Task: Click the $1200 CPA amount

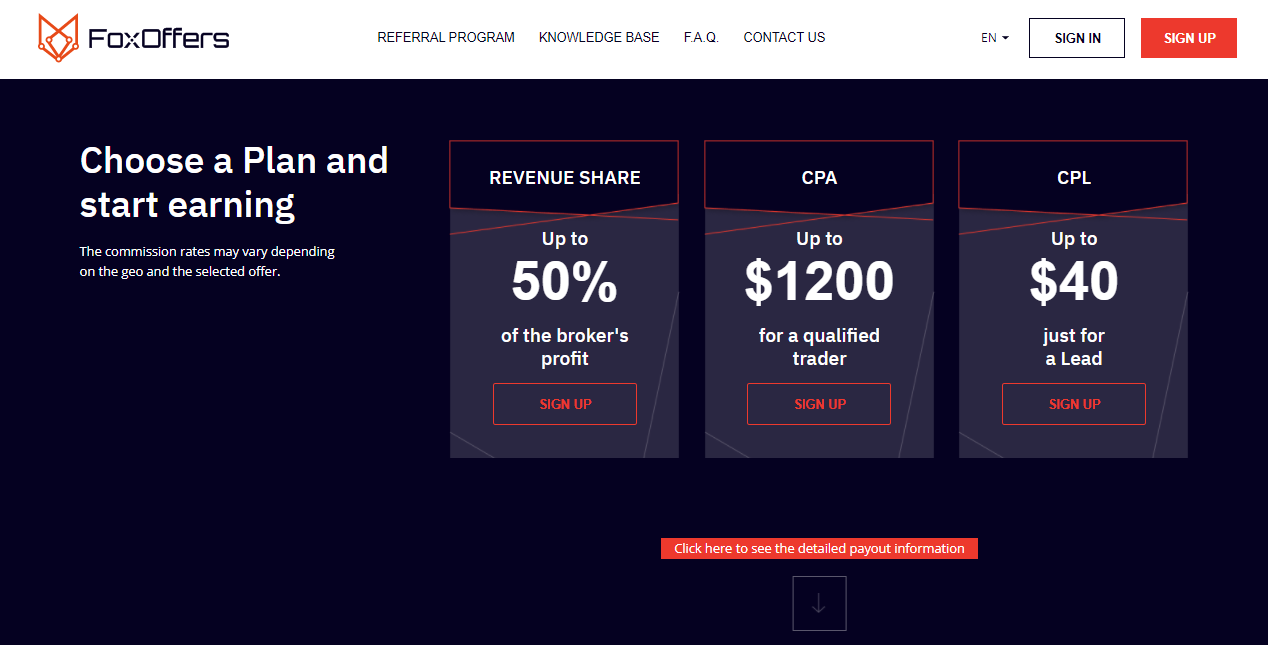Action: 819,282
